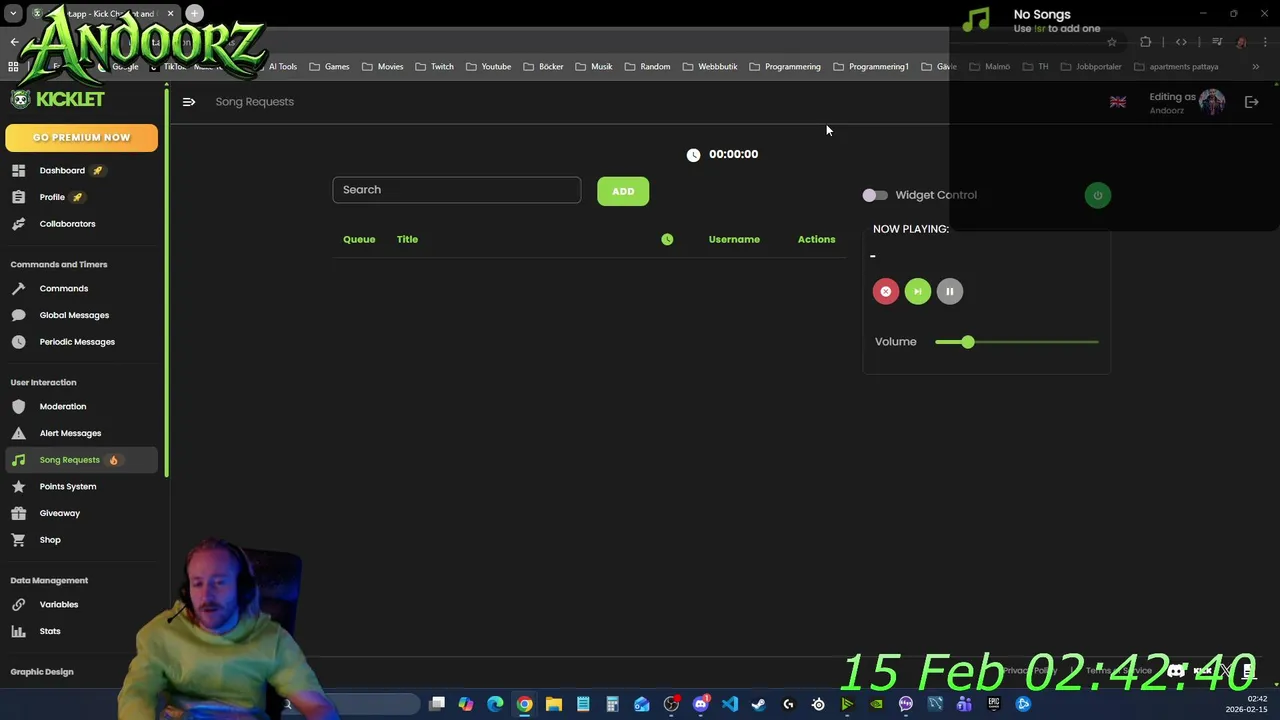This screenshot has width=1280, height=720.
Task: Open the media control icon in toolbar
Action: (1217, 42)
